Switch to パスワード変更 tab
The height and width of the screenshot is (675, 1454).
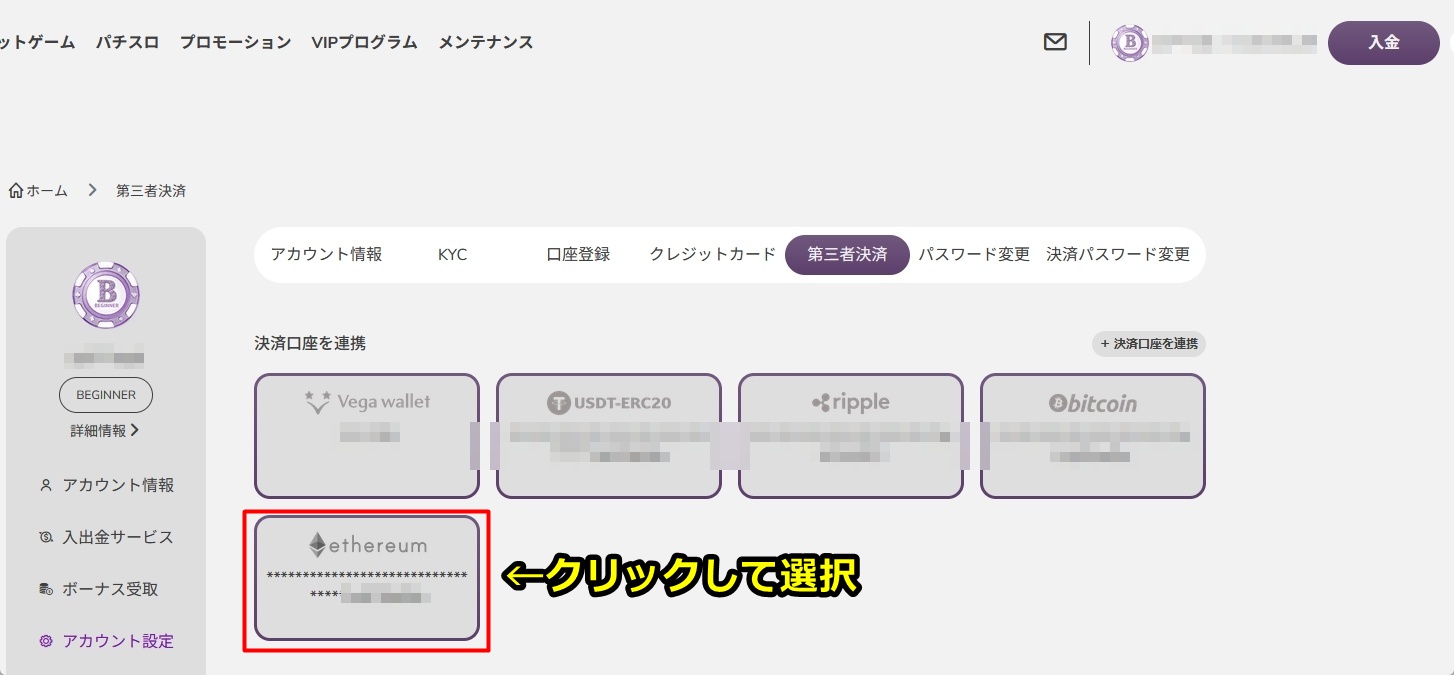click(974, 254)
